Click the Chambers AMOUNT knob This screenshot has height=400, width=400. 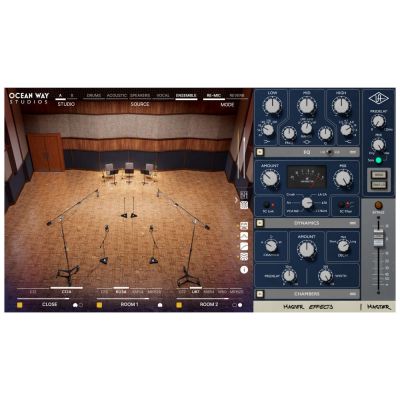point(307,249)
